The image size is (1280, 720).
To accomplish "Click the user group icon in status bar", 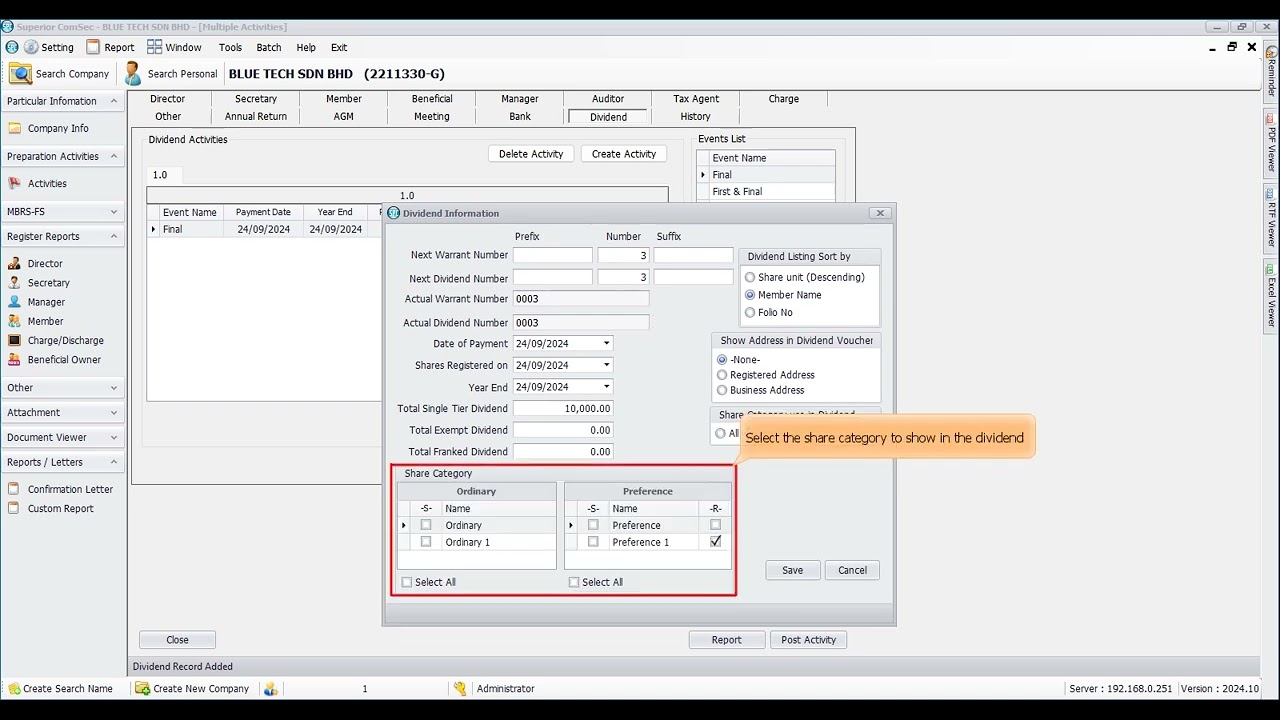I will [x=270, y=688].
